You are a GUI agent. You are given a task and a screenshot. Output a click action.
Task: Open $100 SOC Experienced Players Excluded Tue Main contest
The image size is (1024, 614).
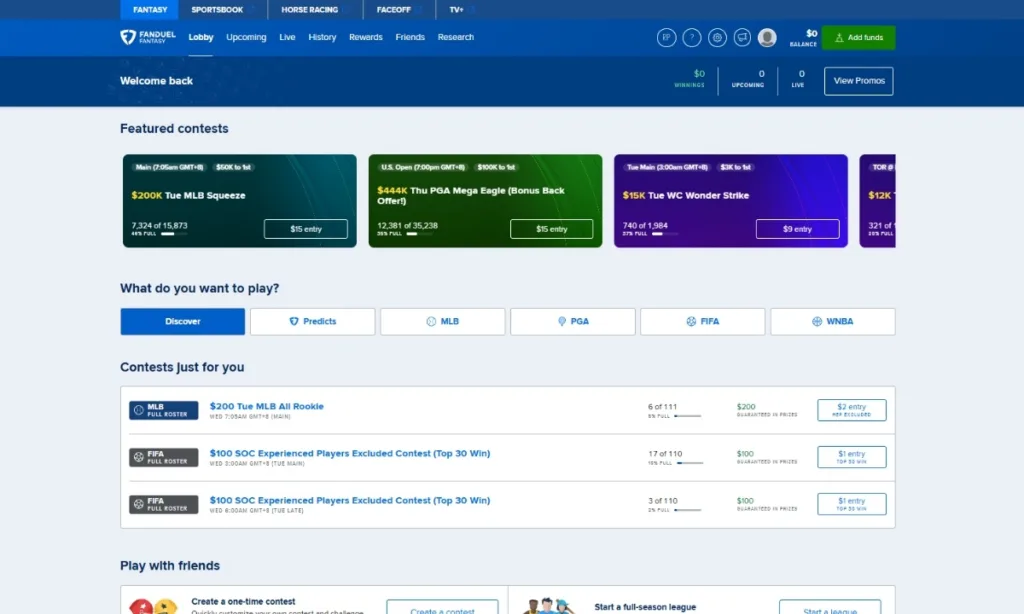coord(349,453)
